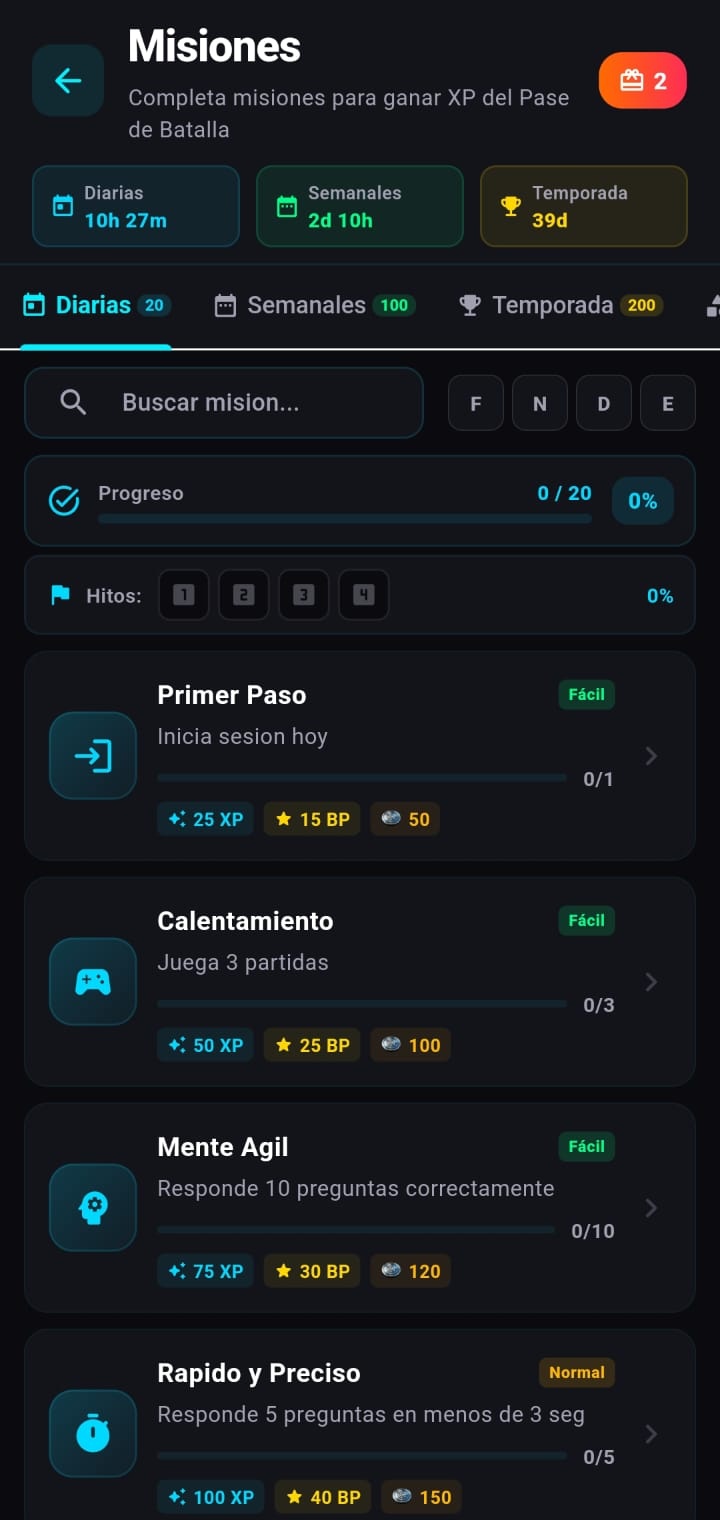Viewport: 720px width, 1520px height.
Task: Focus the Buscar mision search field
Action: pos(224,403)
